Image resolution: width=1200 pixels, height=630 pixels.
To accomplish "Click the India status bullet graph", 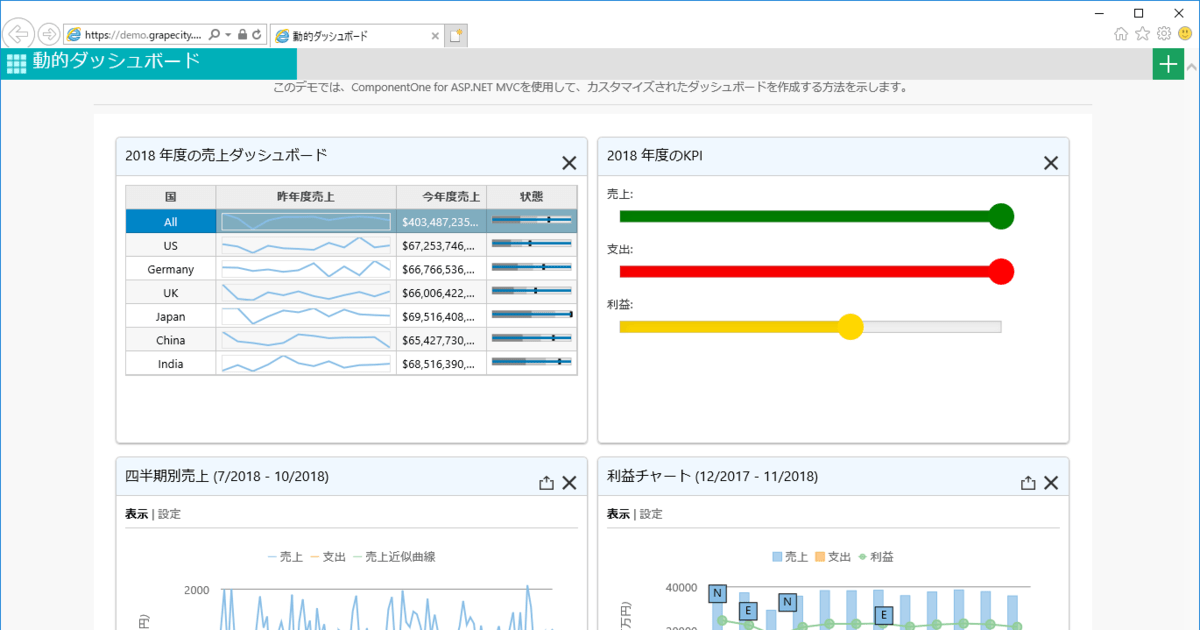I will (x=532, y=363).
